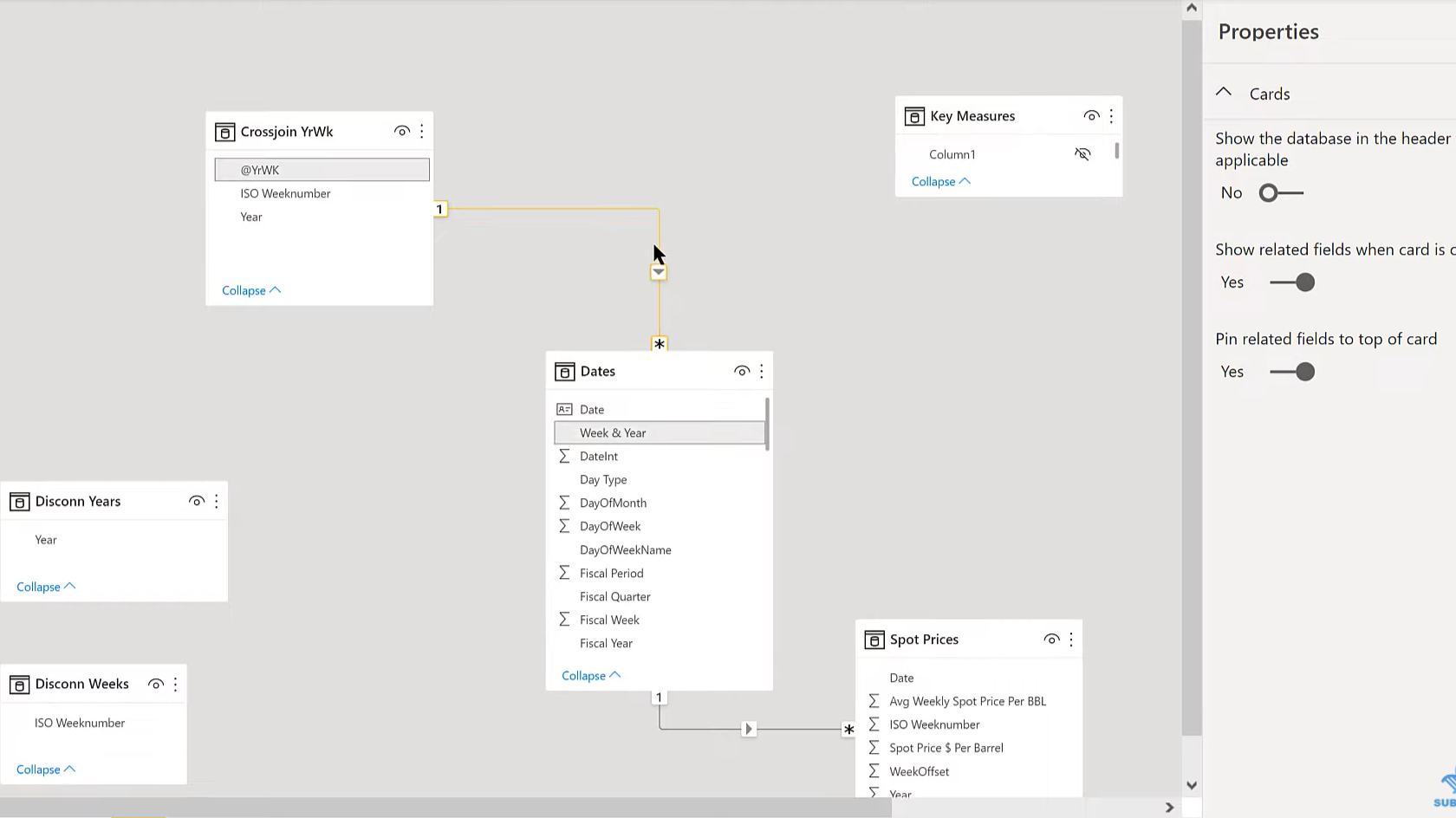Select the Week & Year field
1456x818 pixels.
(660, 432)
